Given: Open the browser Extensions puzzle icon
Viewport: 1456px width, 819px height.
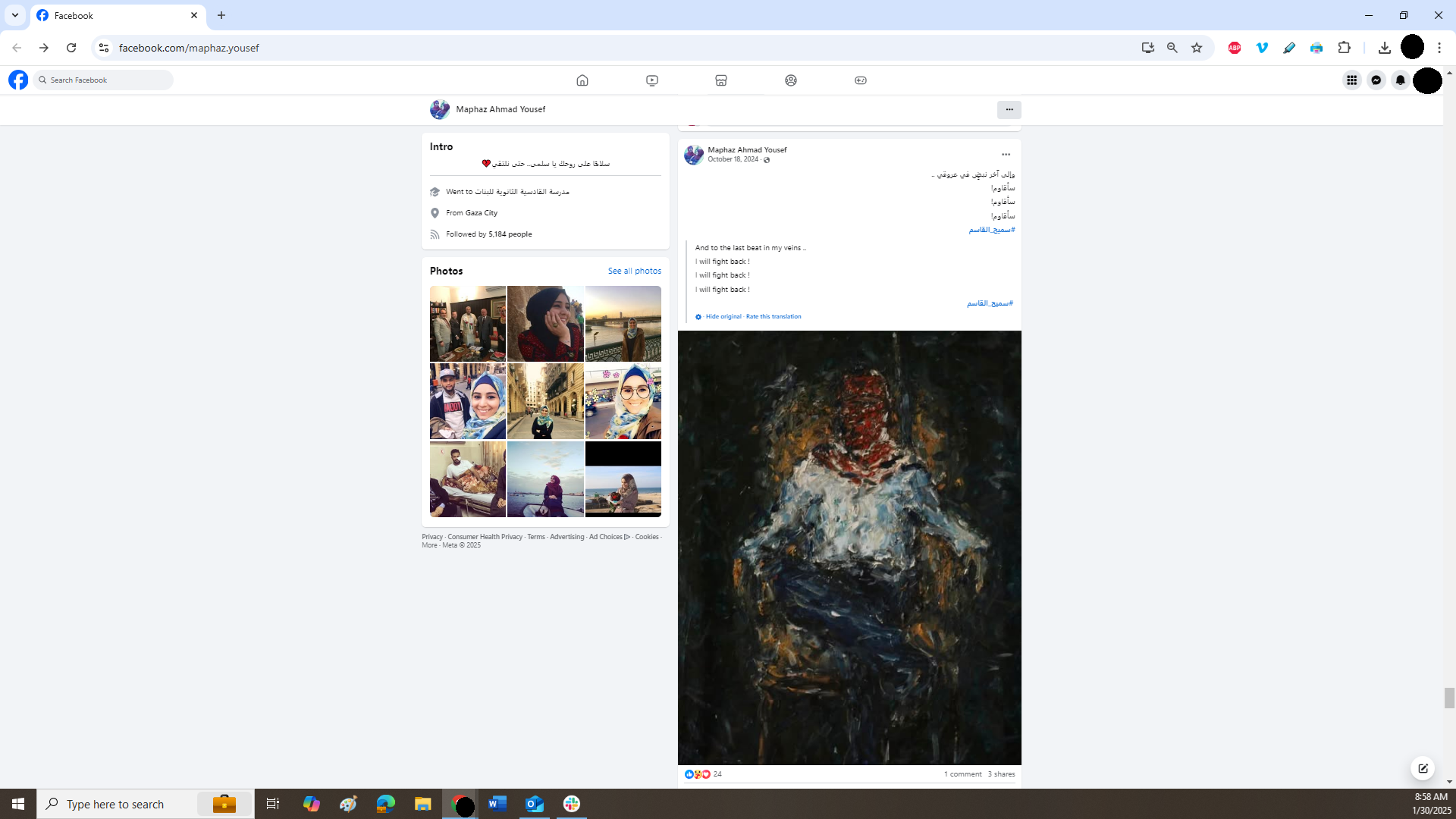Looking at the screenshot, I should coord(1344,48).
